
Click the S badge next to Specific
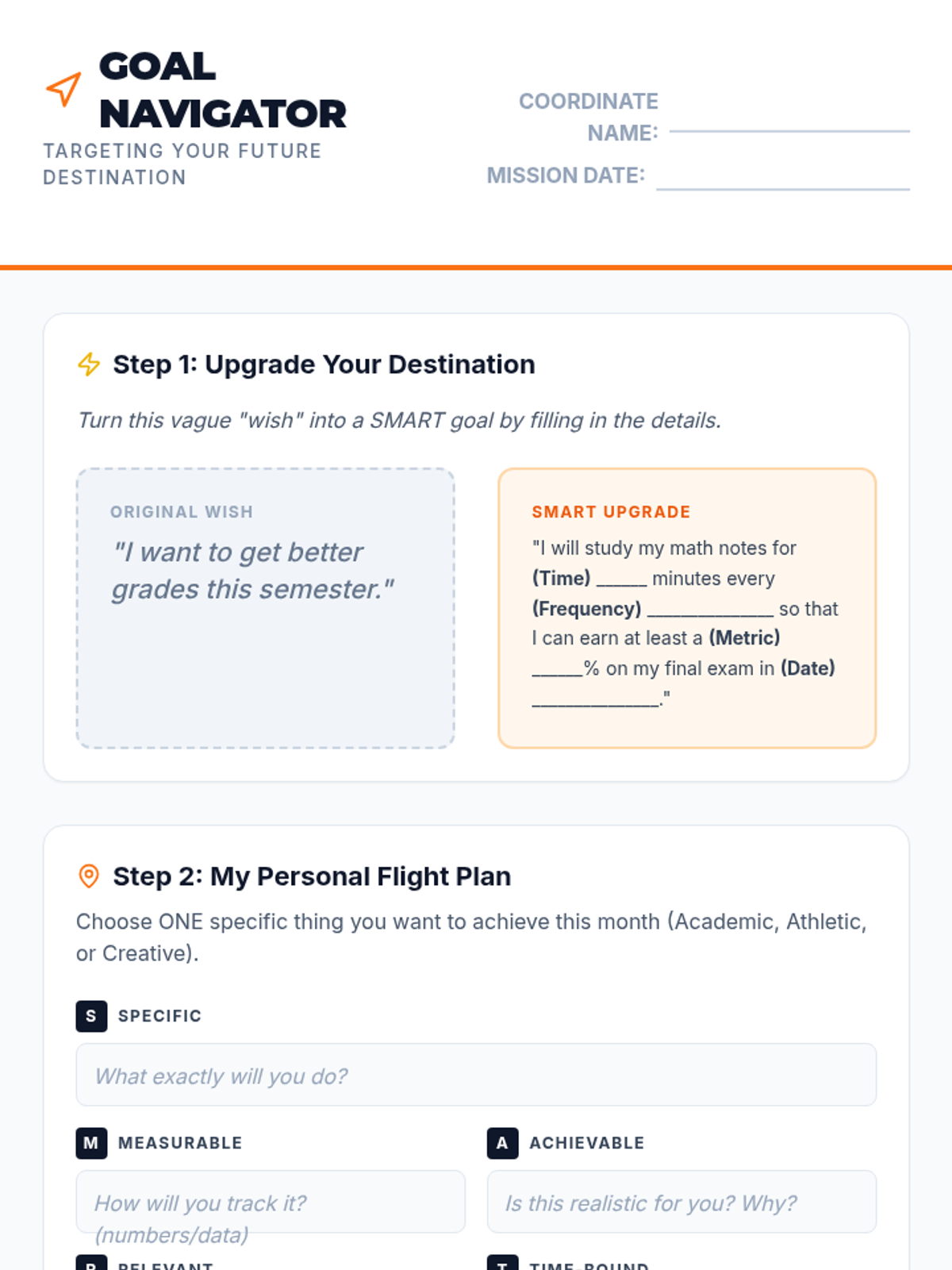point(91,1016)
